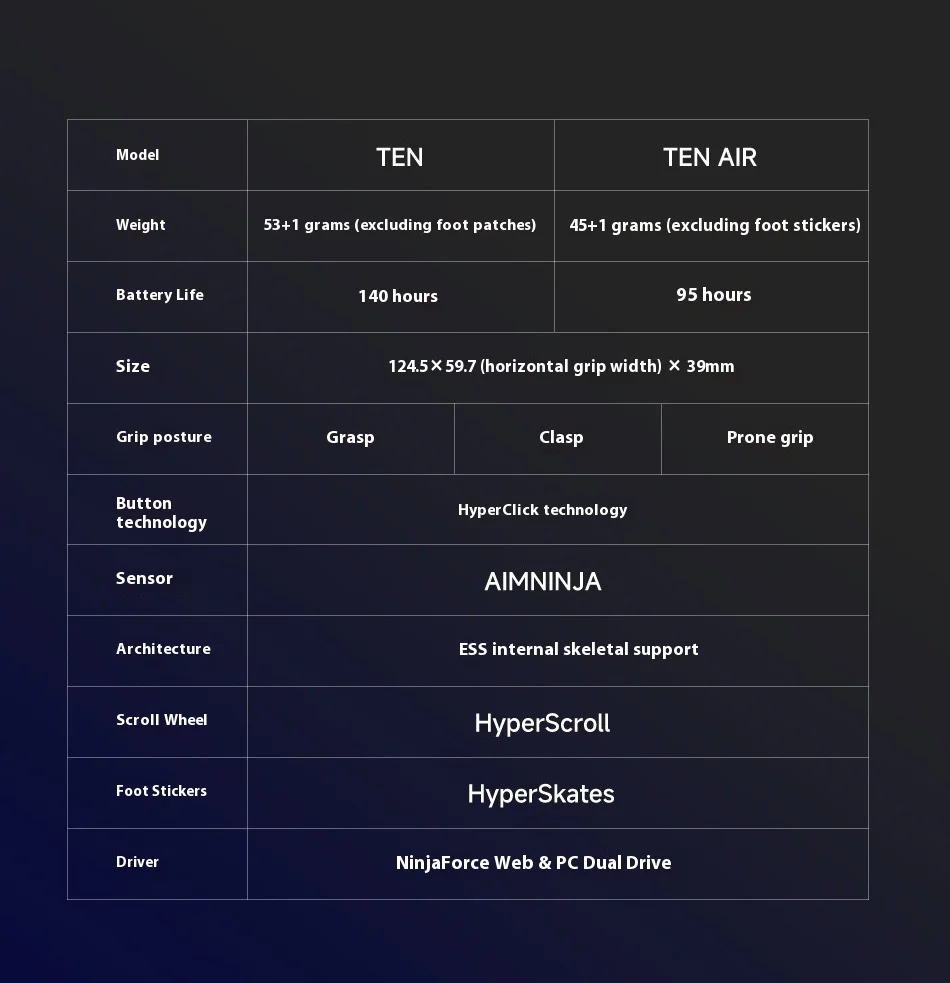This screenshot has height=983, width=950.
Task: Click the HyperClick technology text
Action: point(542,510)
